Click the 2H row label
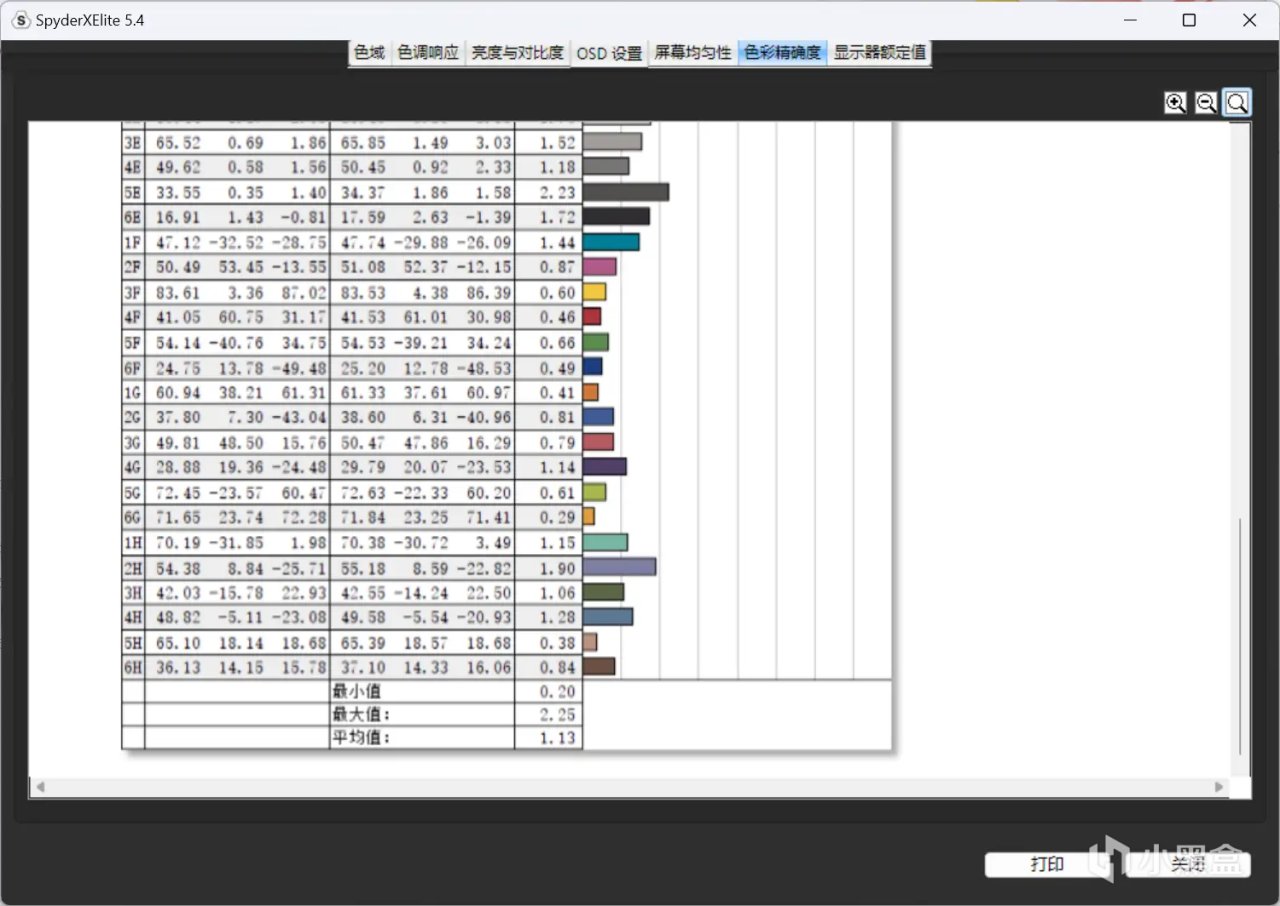The image size is (1280, 906). click(x=133, y=567)
